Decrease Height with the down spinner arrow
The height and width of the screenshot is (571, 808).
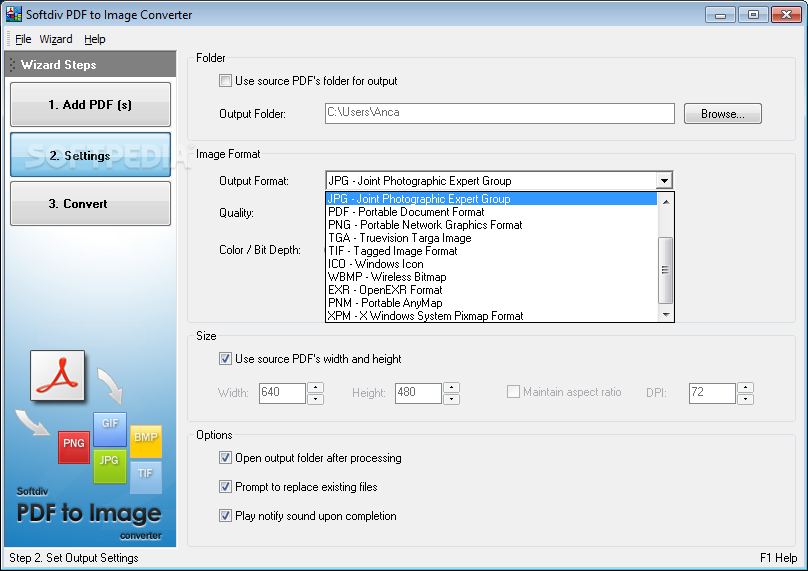[451, 399]
